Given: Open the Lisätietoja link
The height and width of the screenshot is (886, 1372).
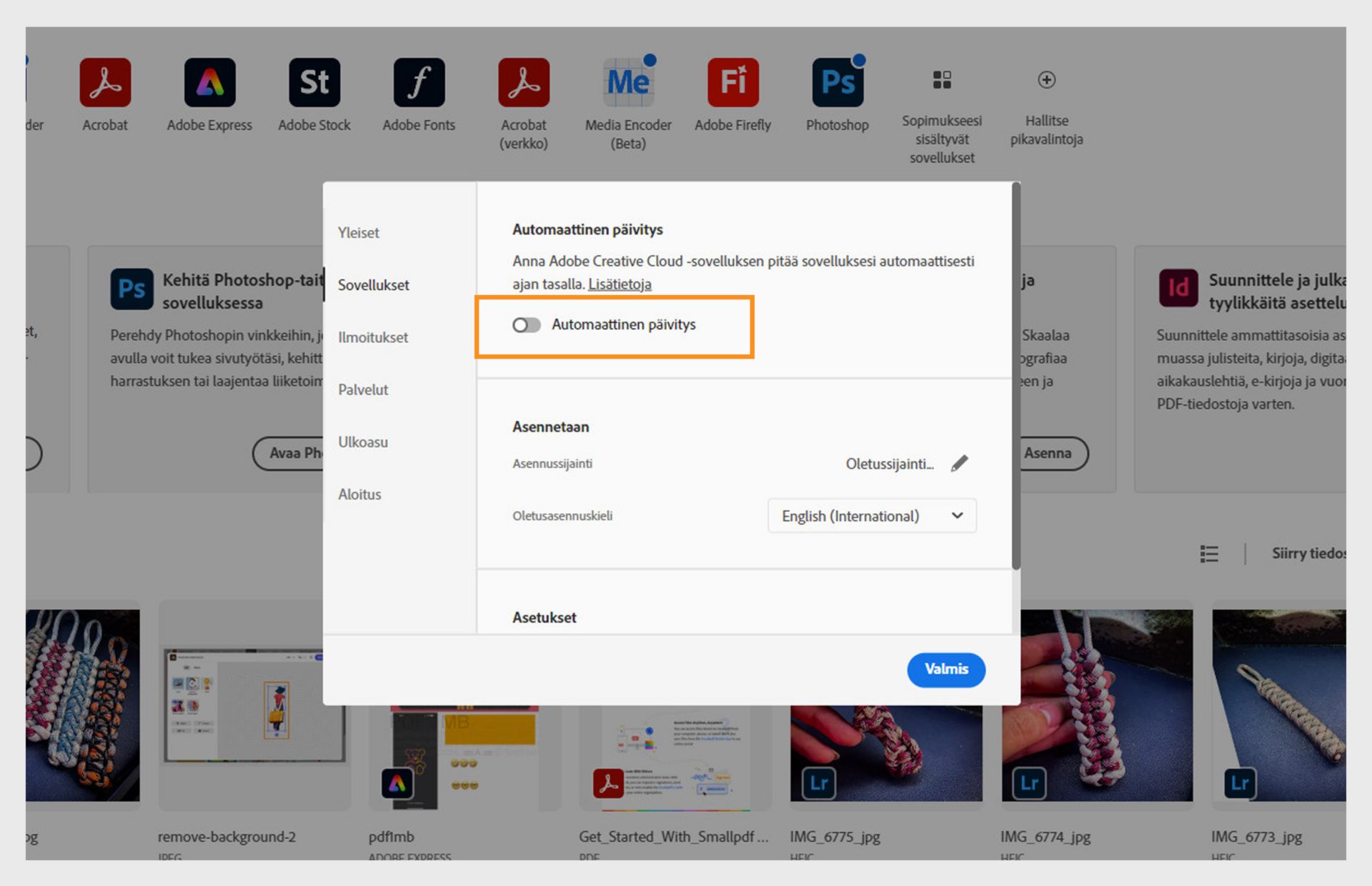Looking at the screenshot, I should coord(620,284).
